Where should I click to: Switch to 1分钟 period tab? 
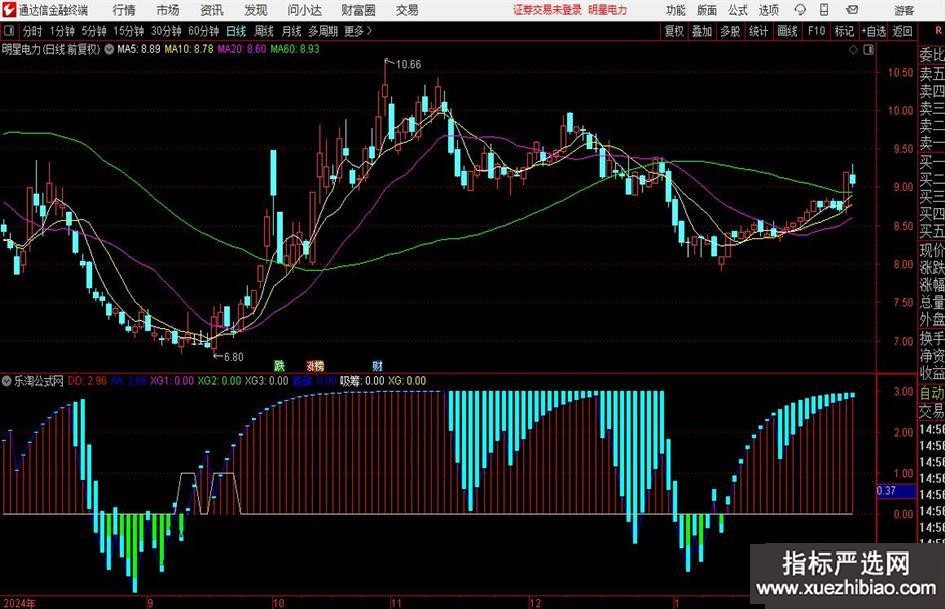click(x=61, y=31)
